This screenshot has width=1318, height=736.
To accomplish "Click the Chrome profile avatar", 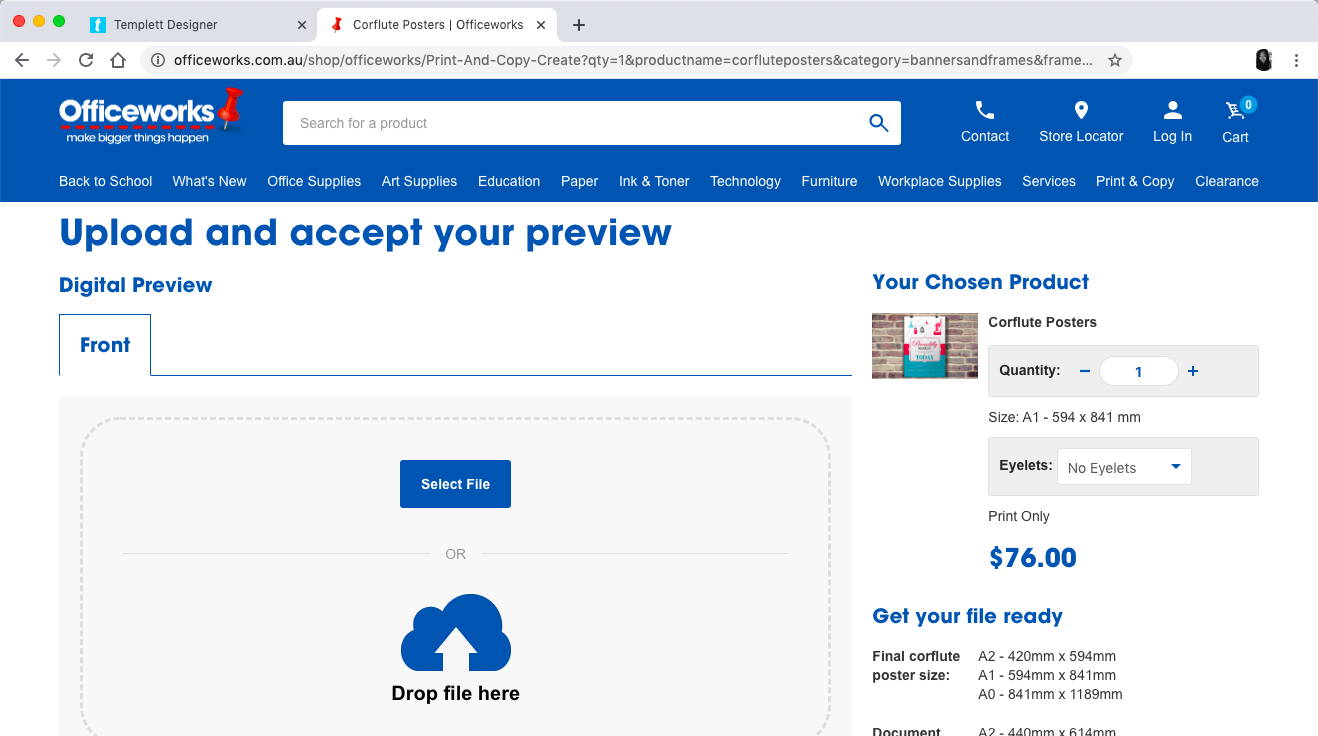I will pos(1264,60).
